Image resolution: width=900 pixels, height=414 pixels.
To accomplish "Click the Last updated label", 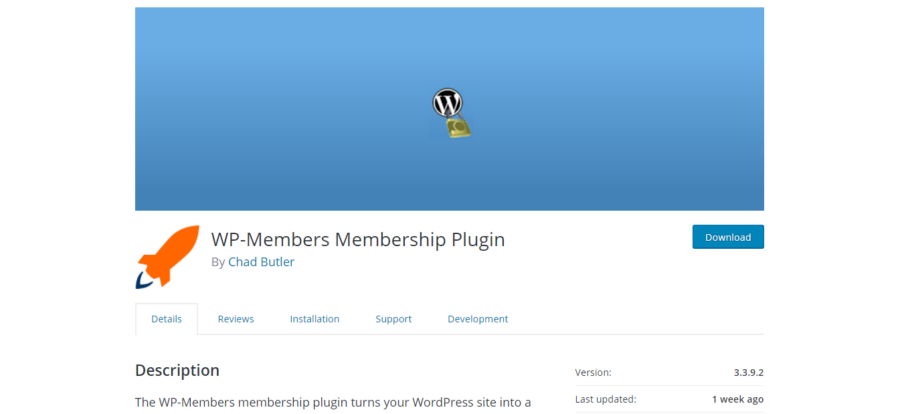I will pyautogui.click(x=606, y=399).
